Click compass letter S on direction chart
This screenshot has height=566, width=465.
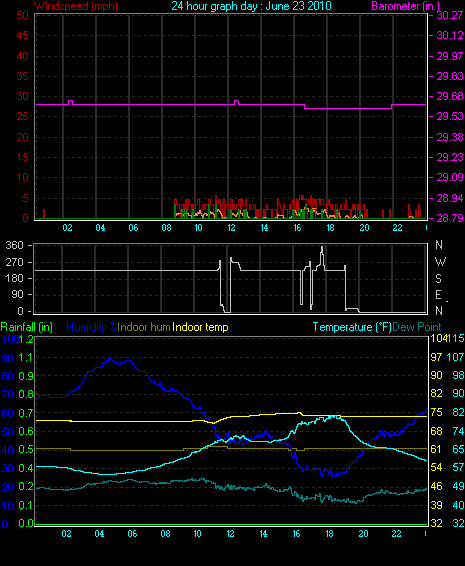click(x=438, y=278)
